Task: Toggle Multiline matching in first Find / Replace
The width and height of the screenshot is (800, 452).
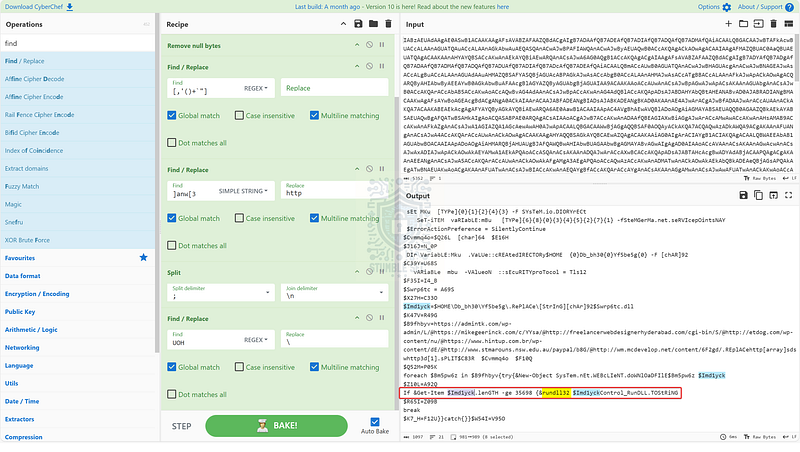Action: [x=314, y=115]
